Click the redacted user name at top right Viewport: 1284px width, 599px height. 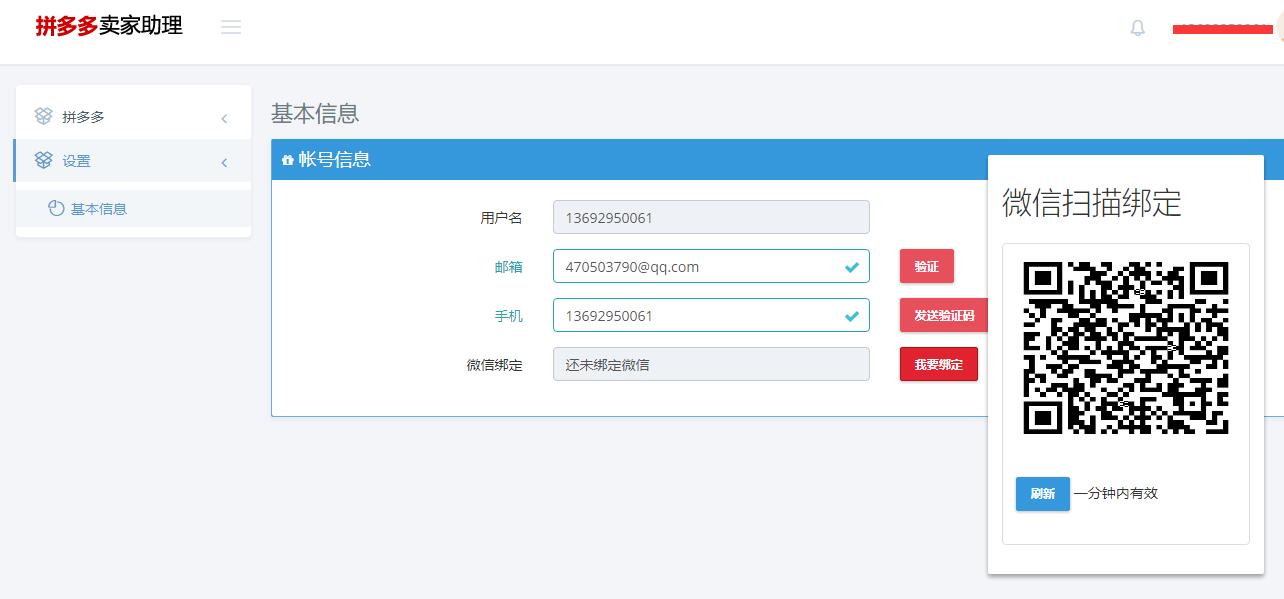click(x=1222, y=30)
